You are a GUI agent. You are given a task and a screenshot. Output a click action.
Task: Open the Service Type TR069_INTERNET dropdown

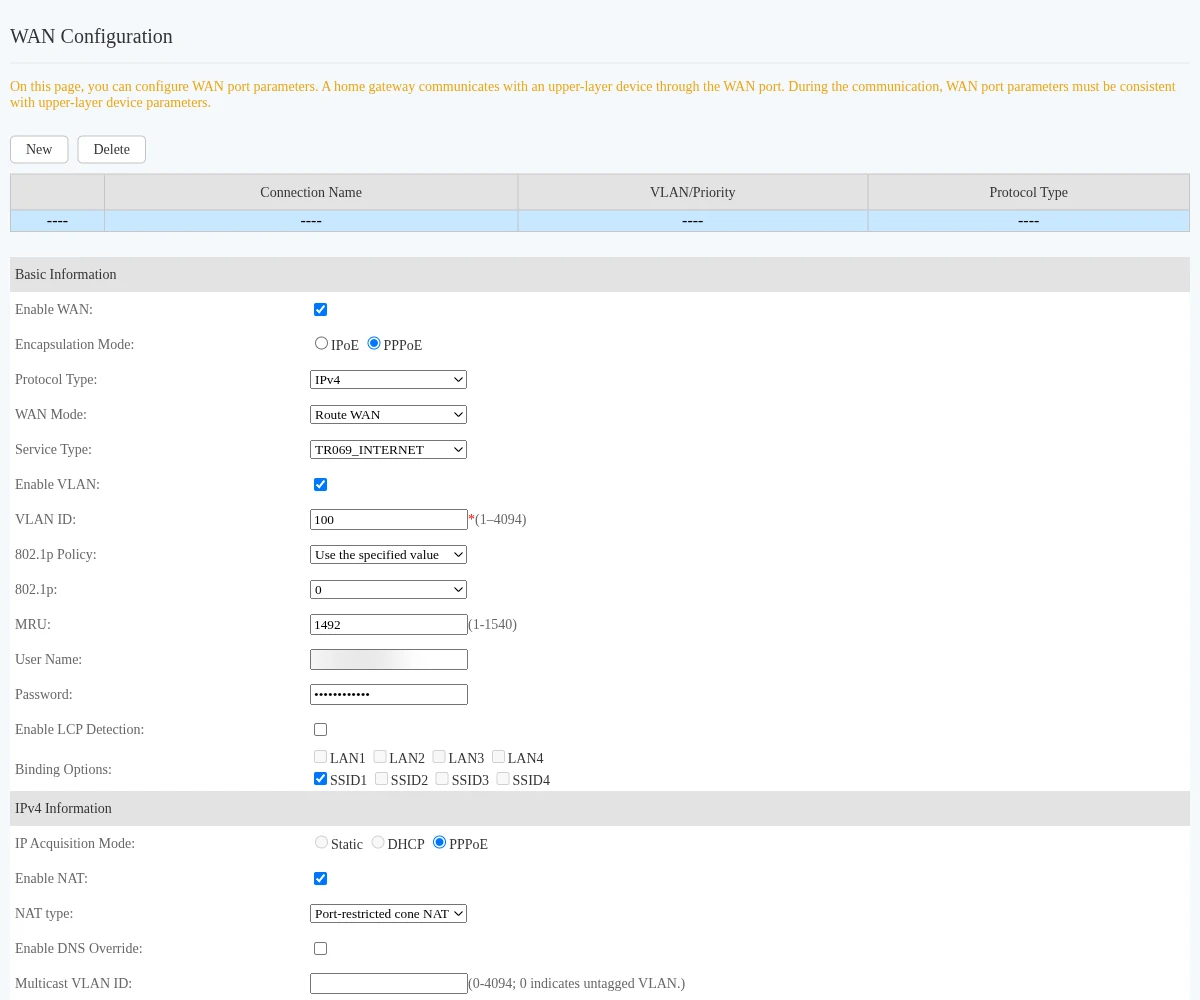pyautogui.click(x=388, y=449)
